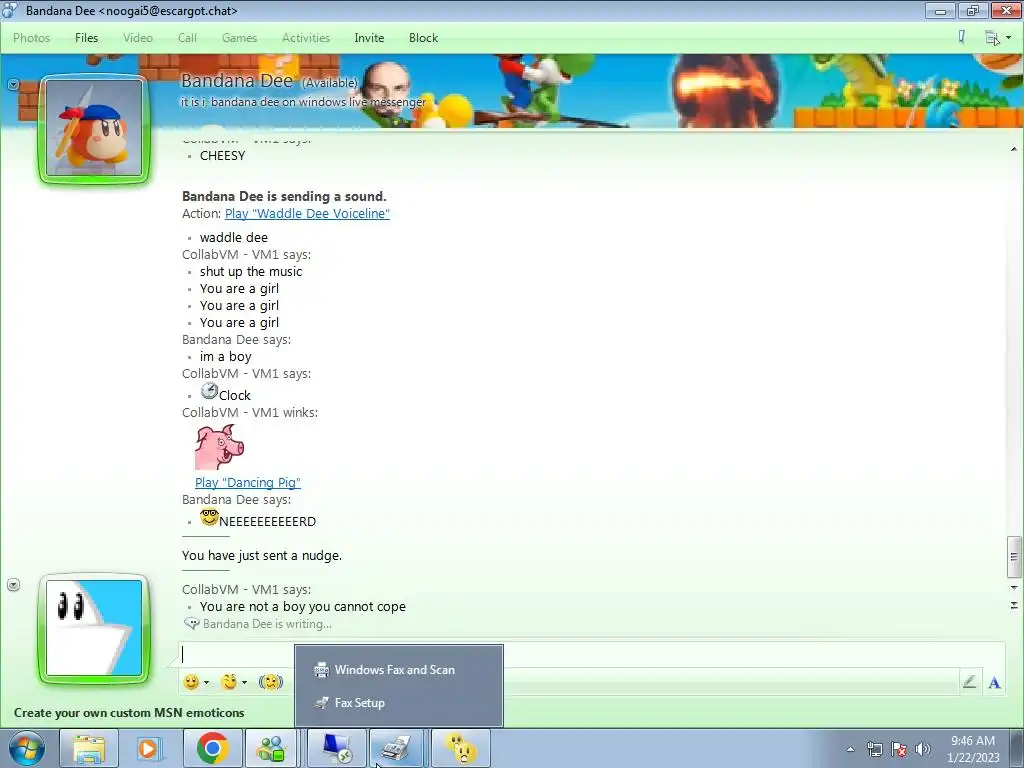
Task: Click 'You have just sent a nudge.' text
Action: click(262, 556)
